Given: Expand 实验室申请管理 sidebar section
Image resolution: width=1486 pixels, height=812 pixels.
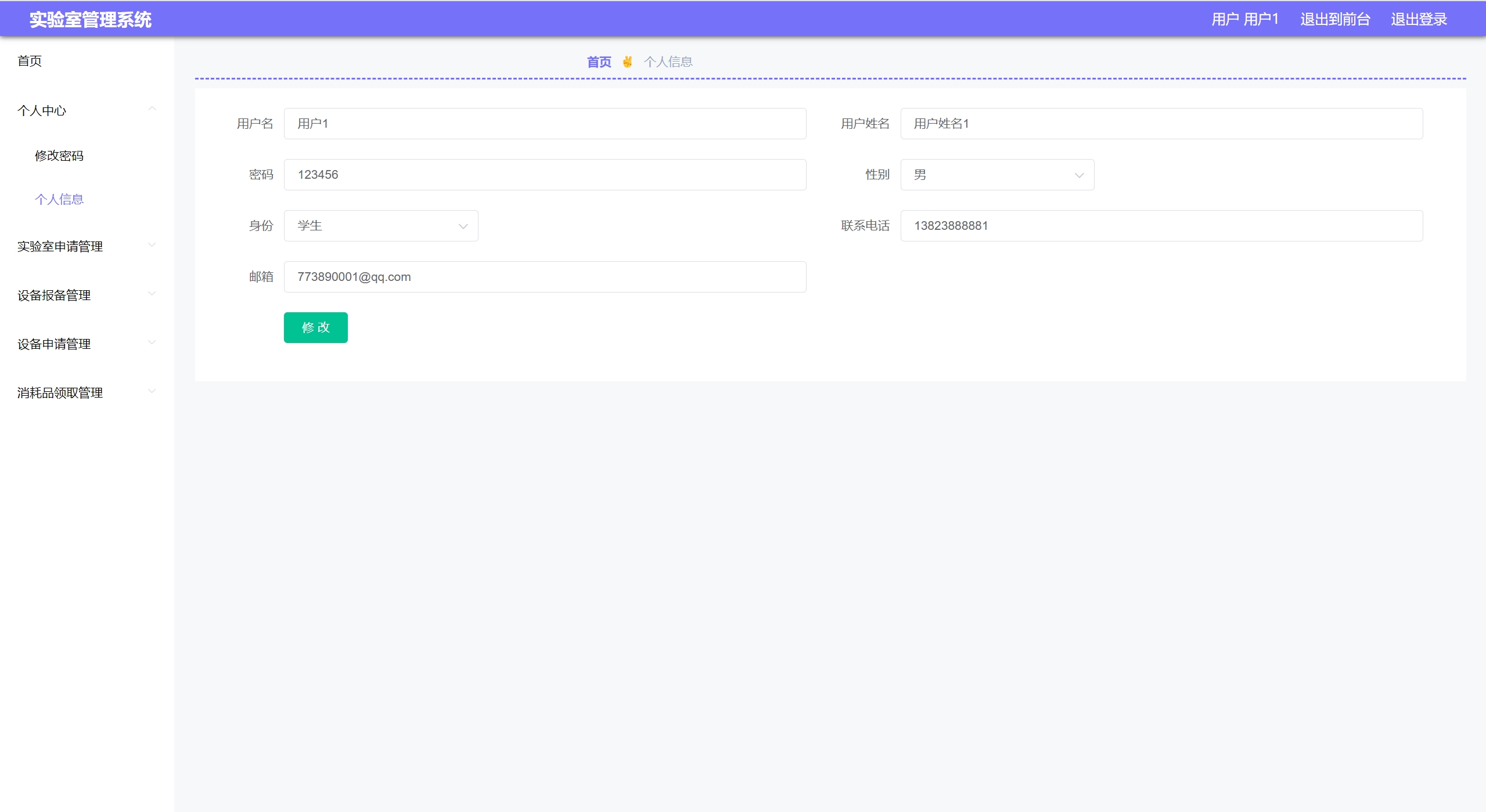Looking at the screenshot, I should point(60,247).
